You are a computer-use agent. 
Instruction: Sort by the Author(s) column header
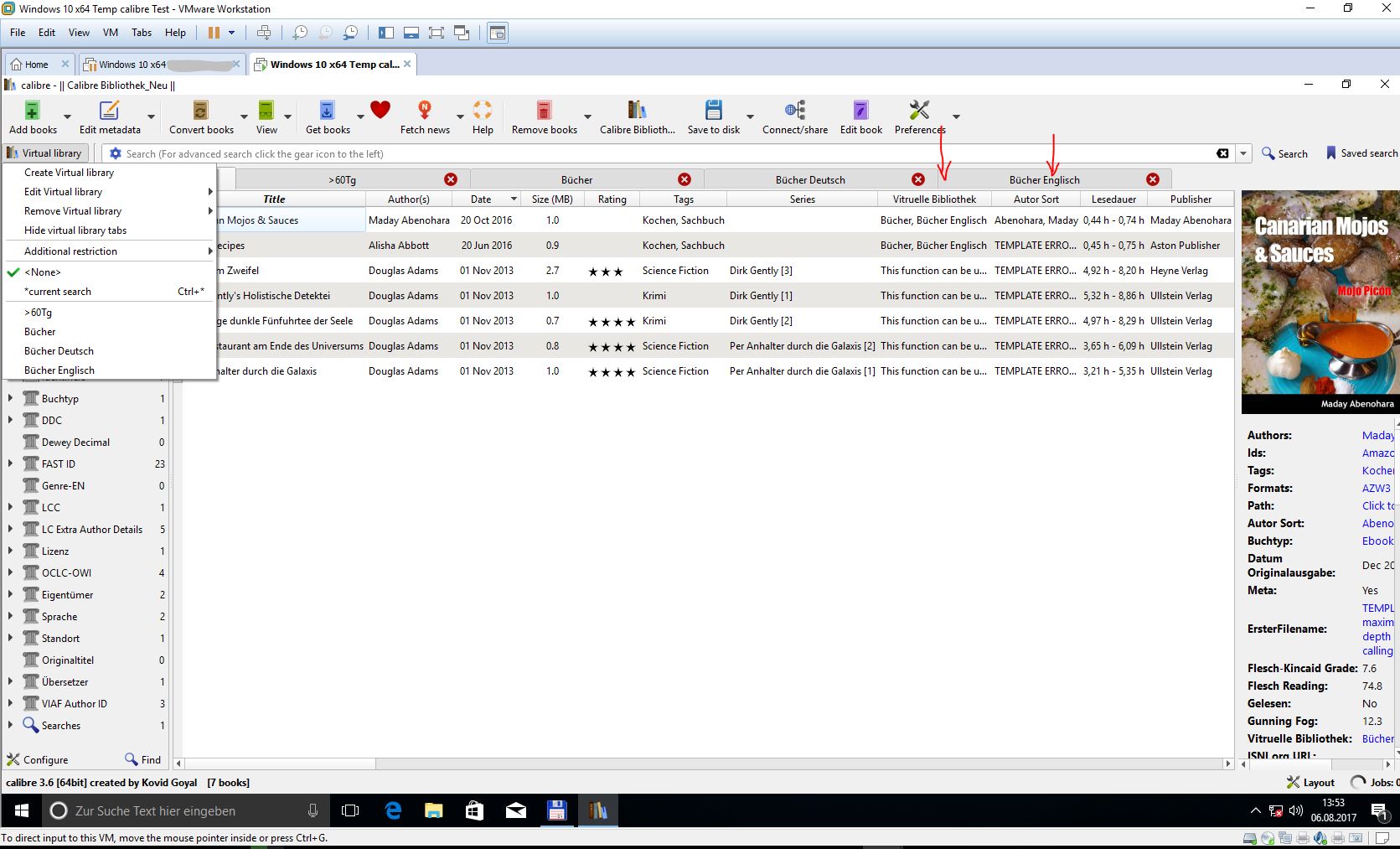point(409,199)
